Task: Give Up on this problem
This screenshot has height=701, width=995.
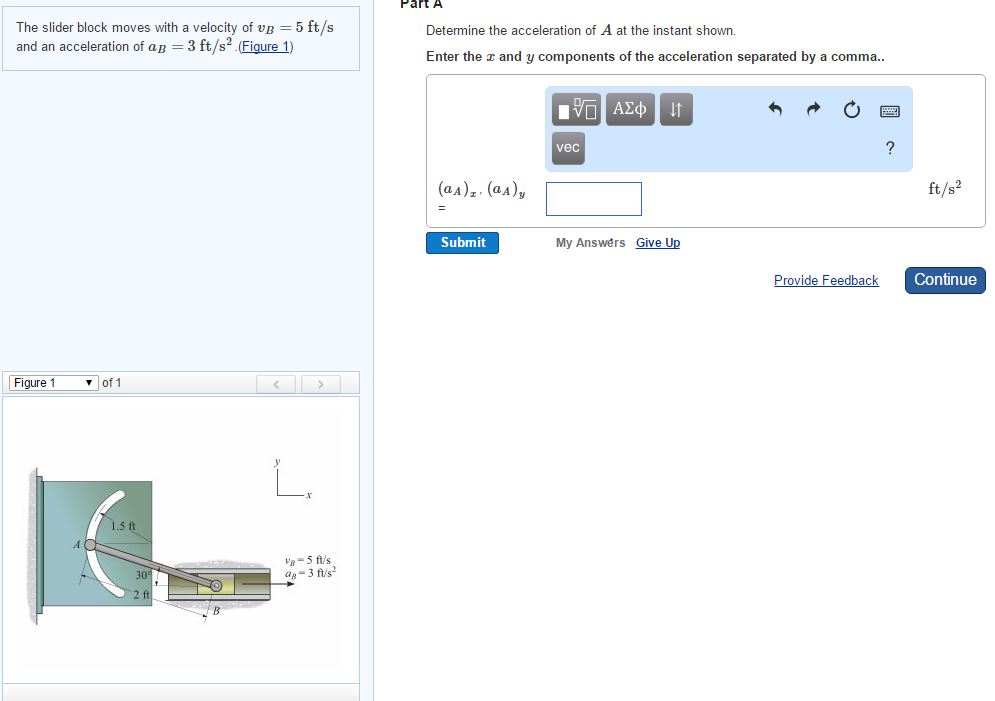Action: pos(658,242)
